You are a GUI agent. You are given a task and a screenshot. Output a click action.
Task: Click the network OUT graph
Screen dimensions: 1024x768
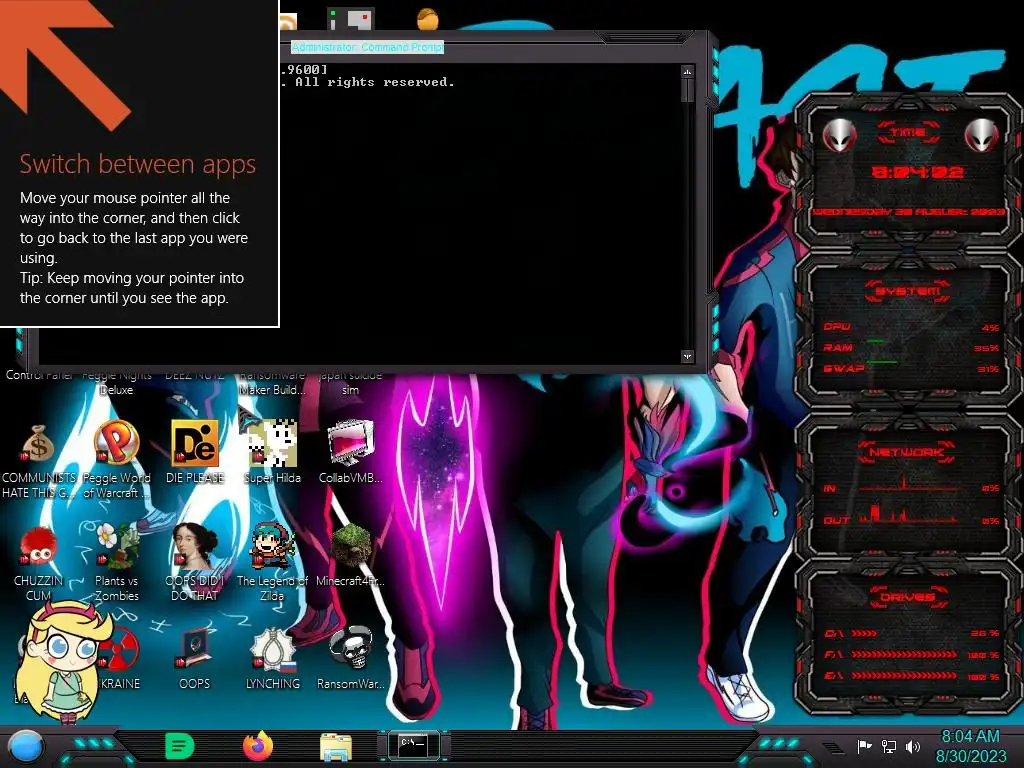point(908,515)
